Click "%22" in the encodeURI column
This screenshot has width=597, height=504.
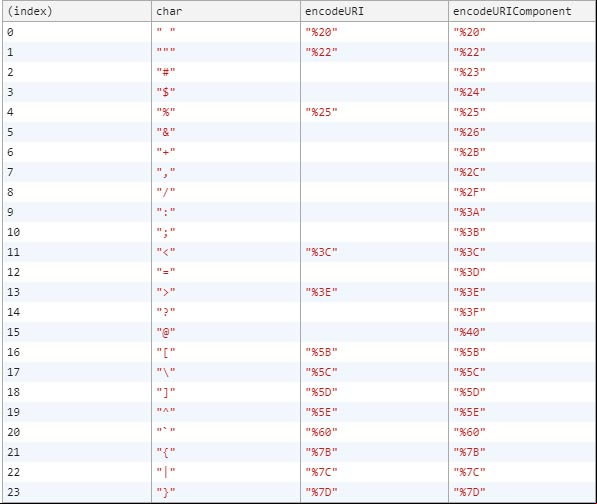pyautogui.click(x=321, y=52)
